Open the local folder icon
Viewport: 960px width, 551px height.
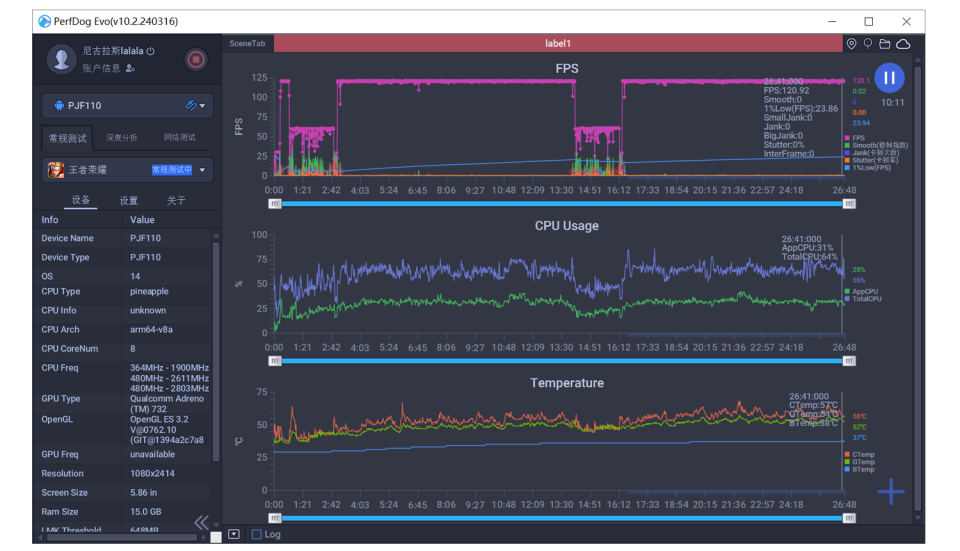tap(885, 44)
